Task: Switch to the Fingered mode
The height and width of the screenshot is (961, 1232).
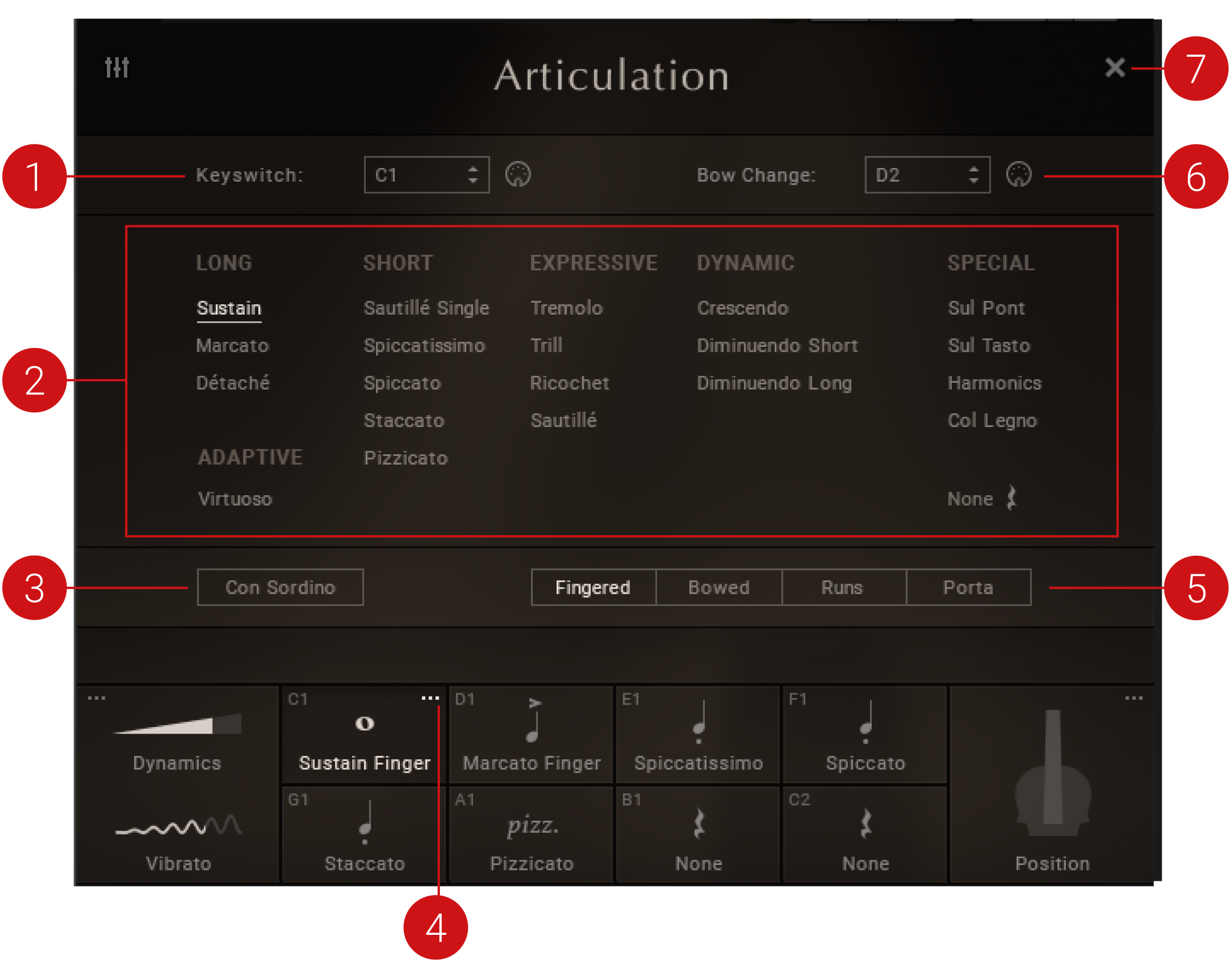Action: [x=593, y=587]
